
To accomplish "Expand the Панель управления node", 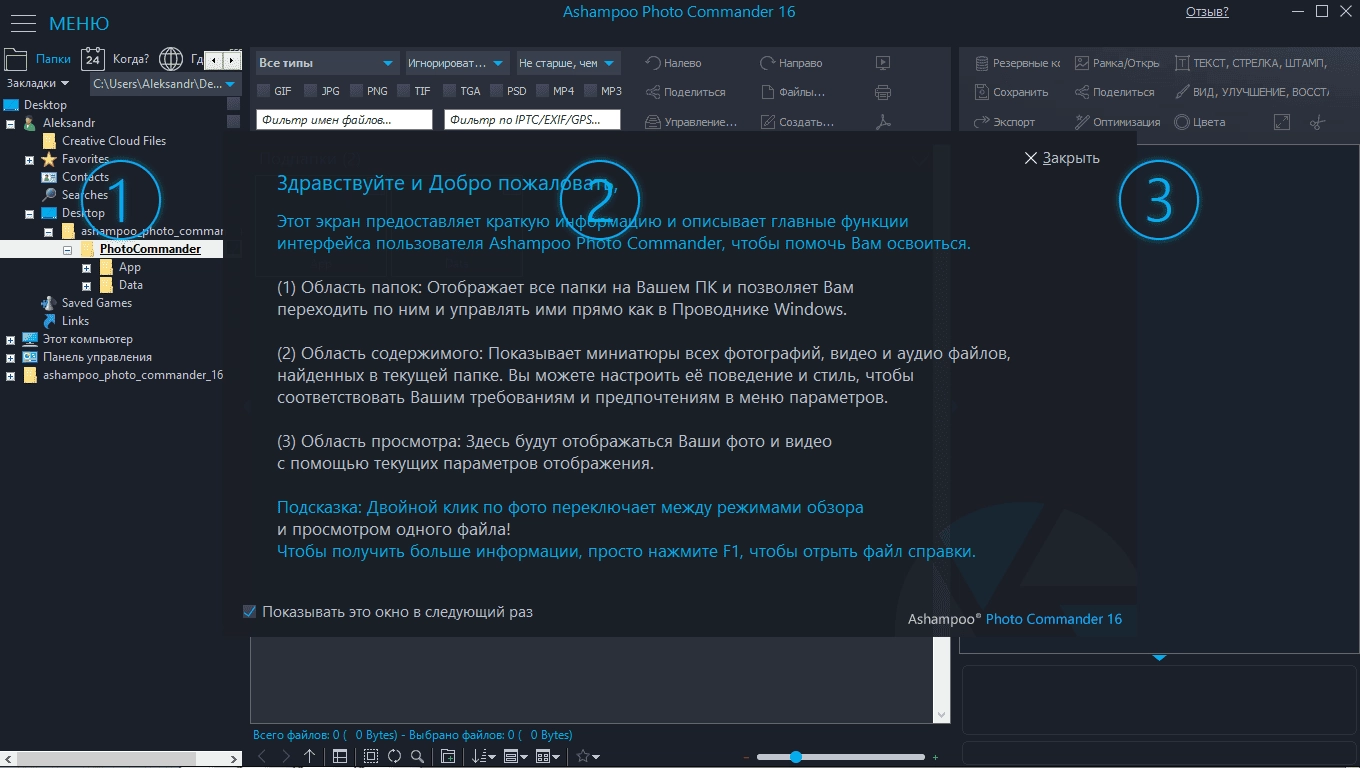I will point(11,358).
